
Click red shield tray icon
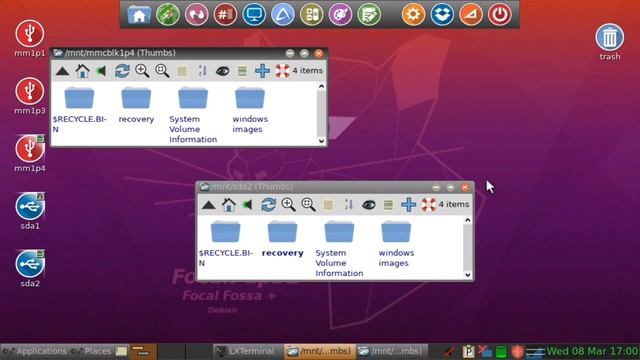tap(517, 351)
